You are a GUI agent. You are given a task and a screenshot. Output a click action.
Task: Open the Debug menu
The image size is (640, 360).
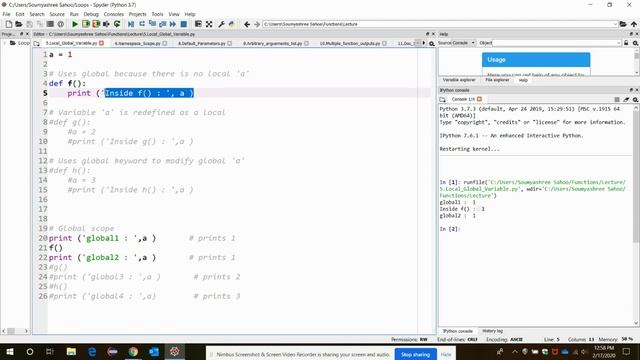pyautogui.click(x=91, y=14)
